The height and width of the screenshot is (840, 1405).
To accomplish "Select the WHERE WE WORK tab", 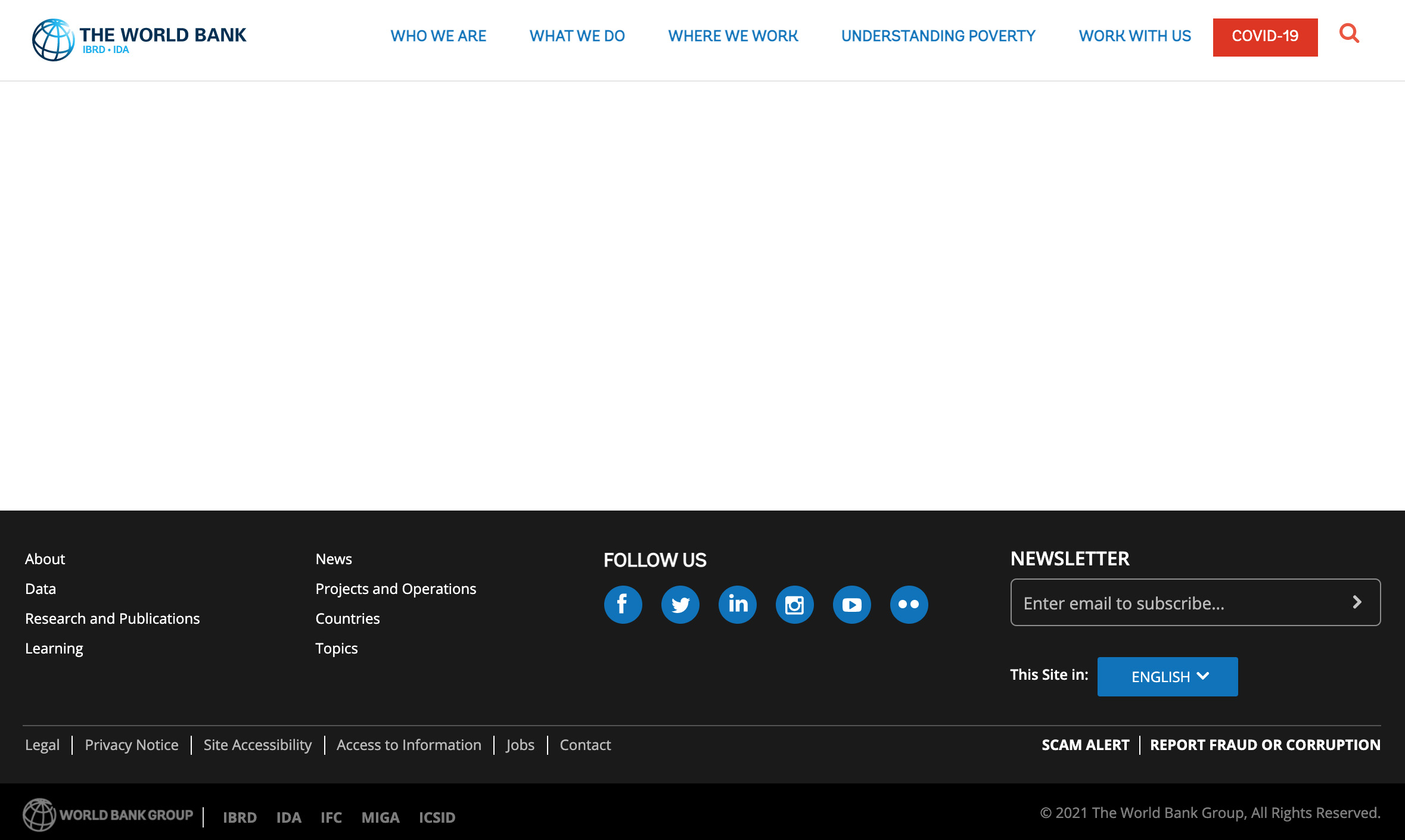I will tap(733, 36).
